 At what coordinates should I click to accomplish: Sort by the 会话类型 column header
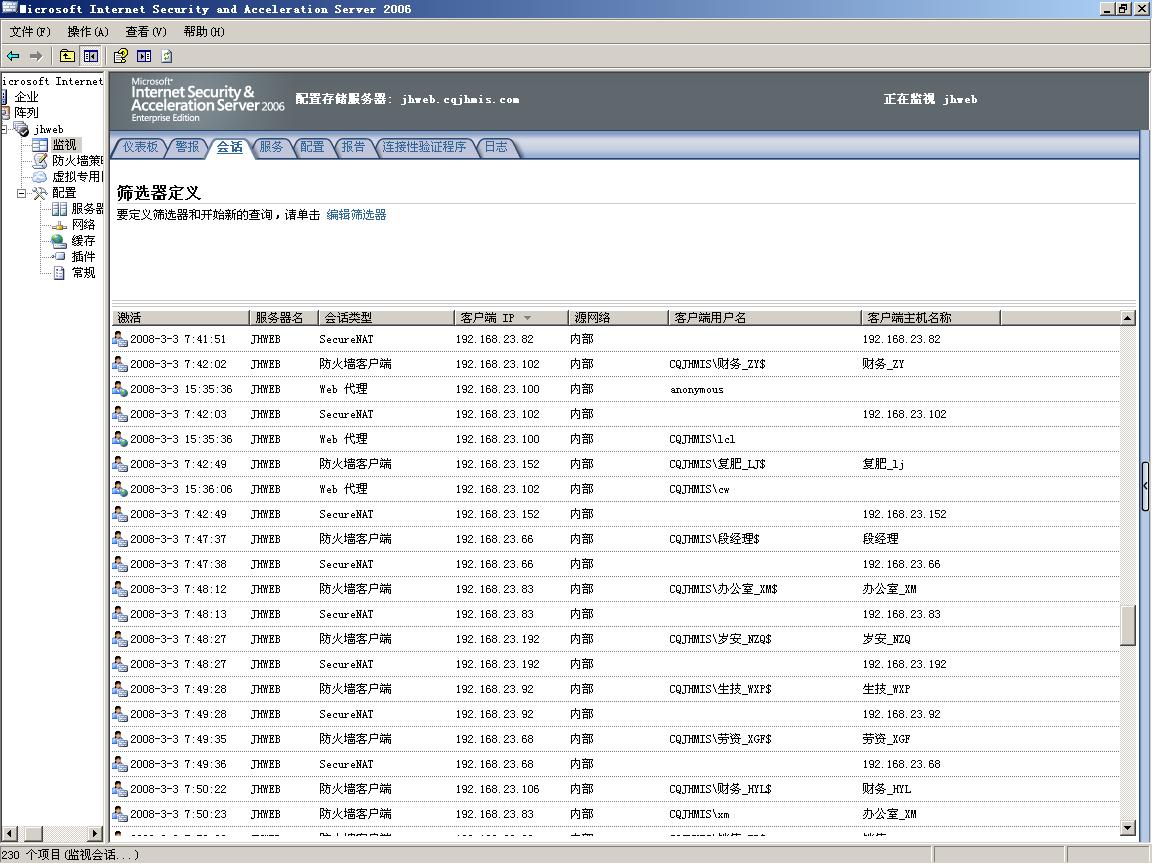[x=386, y=318]
